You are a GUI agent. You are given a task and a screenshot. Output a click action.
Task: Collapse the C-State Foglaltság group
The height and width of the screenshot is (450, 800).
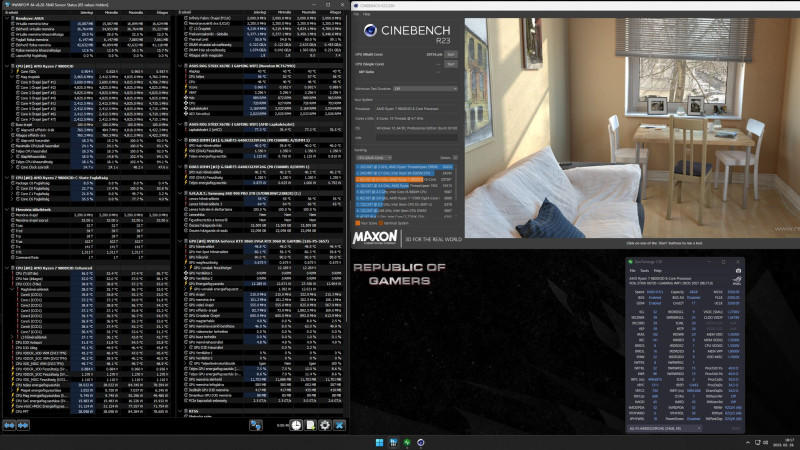(7, 178)
